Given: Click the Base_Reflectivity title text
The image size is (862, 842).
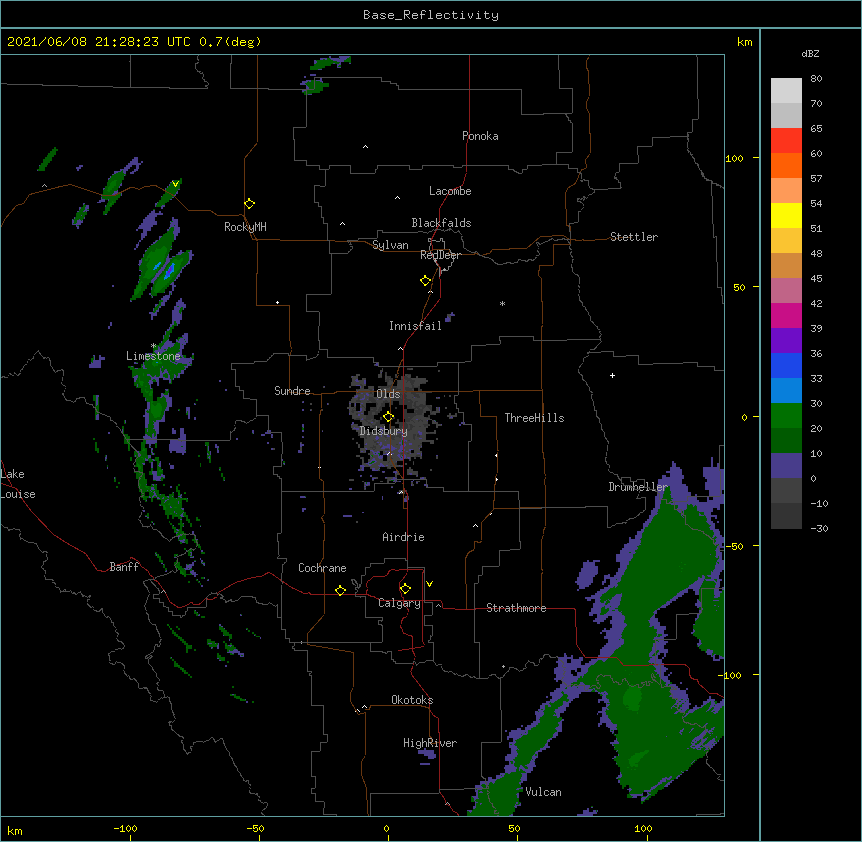Looking at the screenshot, I should 431,15.
